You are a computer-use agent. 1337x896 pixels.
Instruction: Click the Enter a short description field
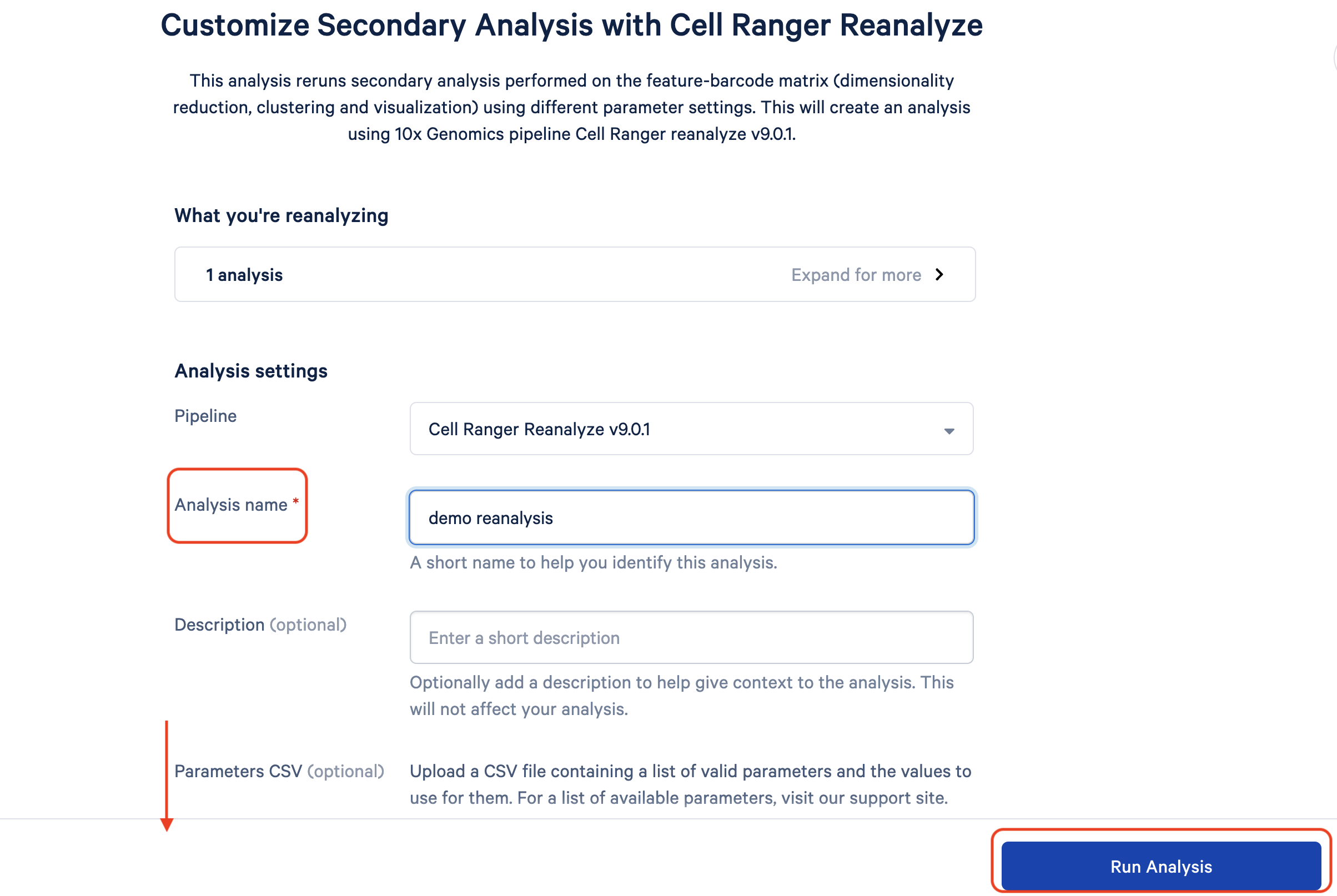tap(691, 637)
